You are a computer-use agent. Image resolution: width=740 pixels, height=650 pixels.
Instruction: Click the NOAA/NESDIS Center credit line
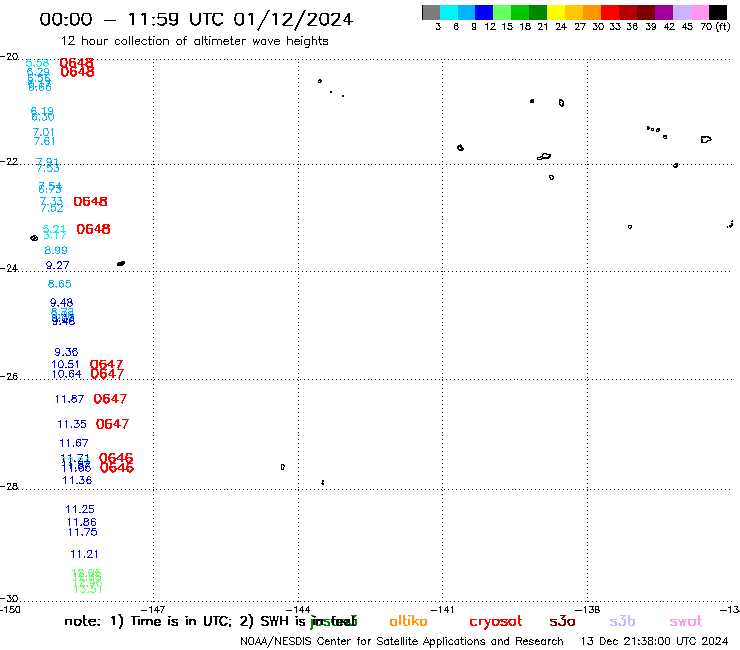[402, 641]
